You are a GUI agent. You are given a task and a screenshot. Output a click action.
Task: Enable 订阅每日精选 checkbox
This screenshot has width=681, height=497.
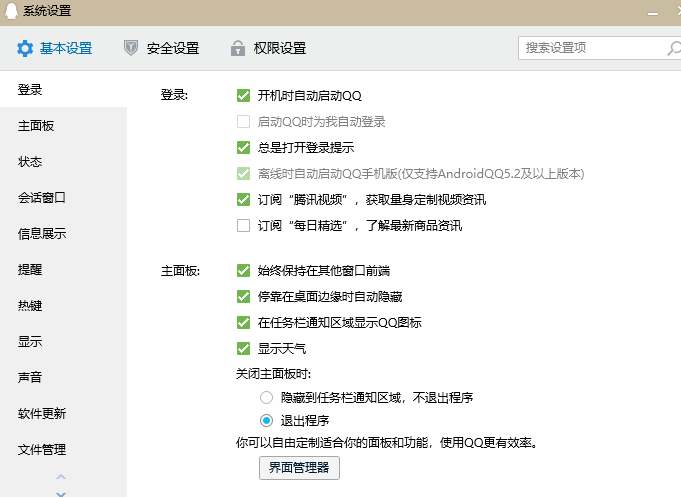pyautogui.click(x=243, y=226)
